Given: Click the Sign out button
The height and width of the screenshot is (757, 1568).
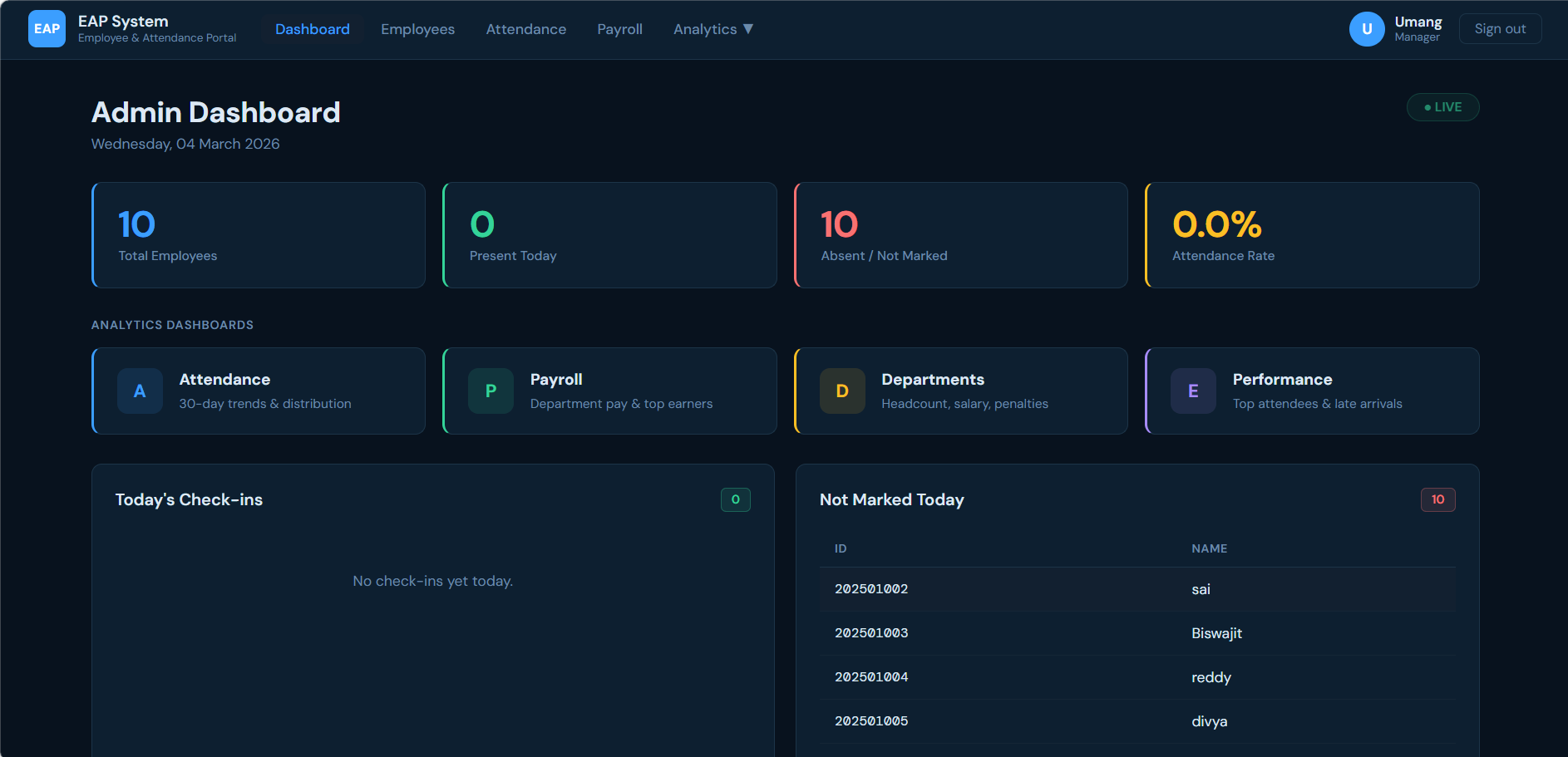Looking at the screenshot, I should click(1500, 27).
